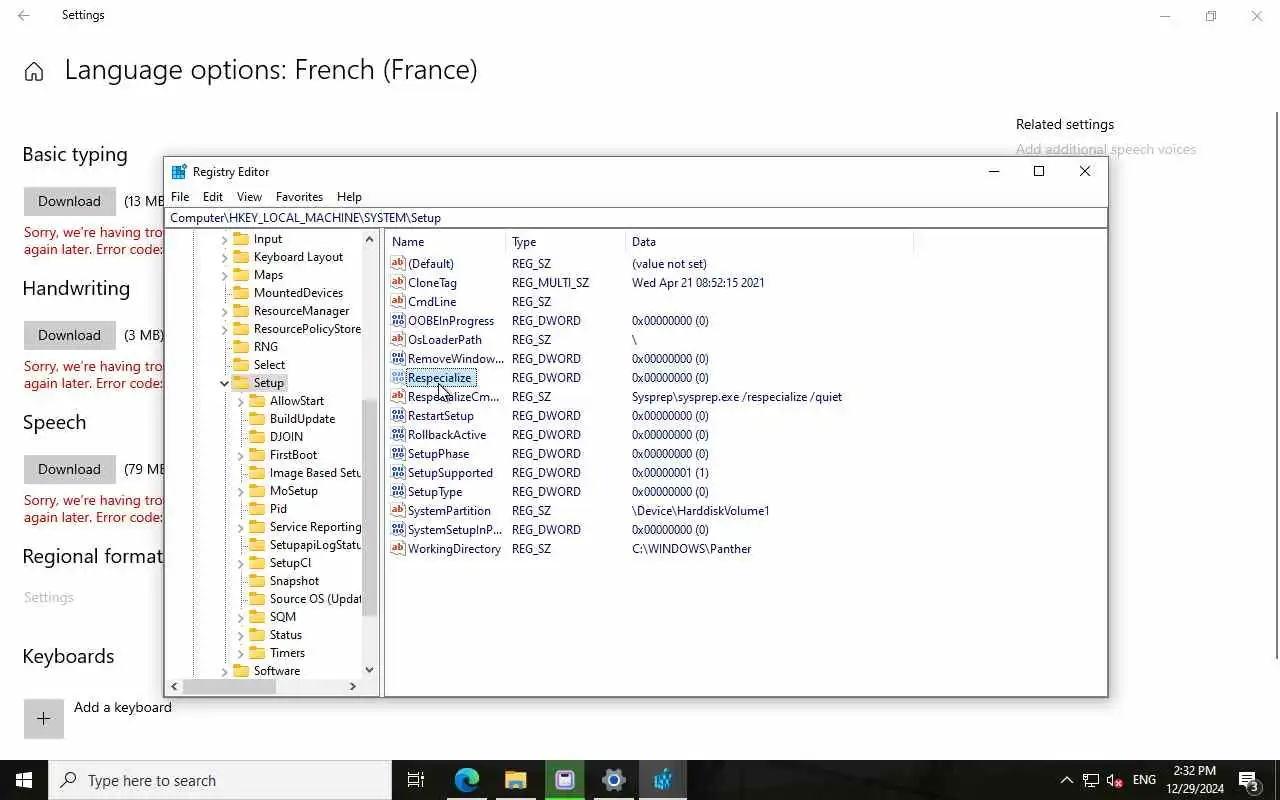Click the Add a keyboard plus button
Screen dimensions: 1280x800
tap(44, 719)
